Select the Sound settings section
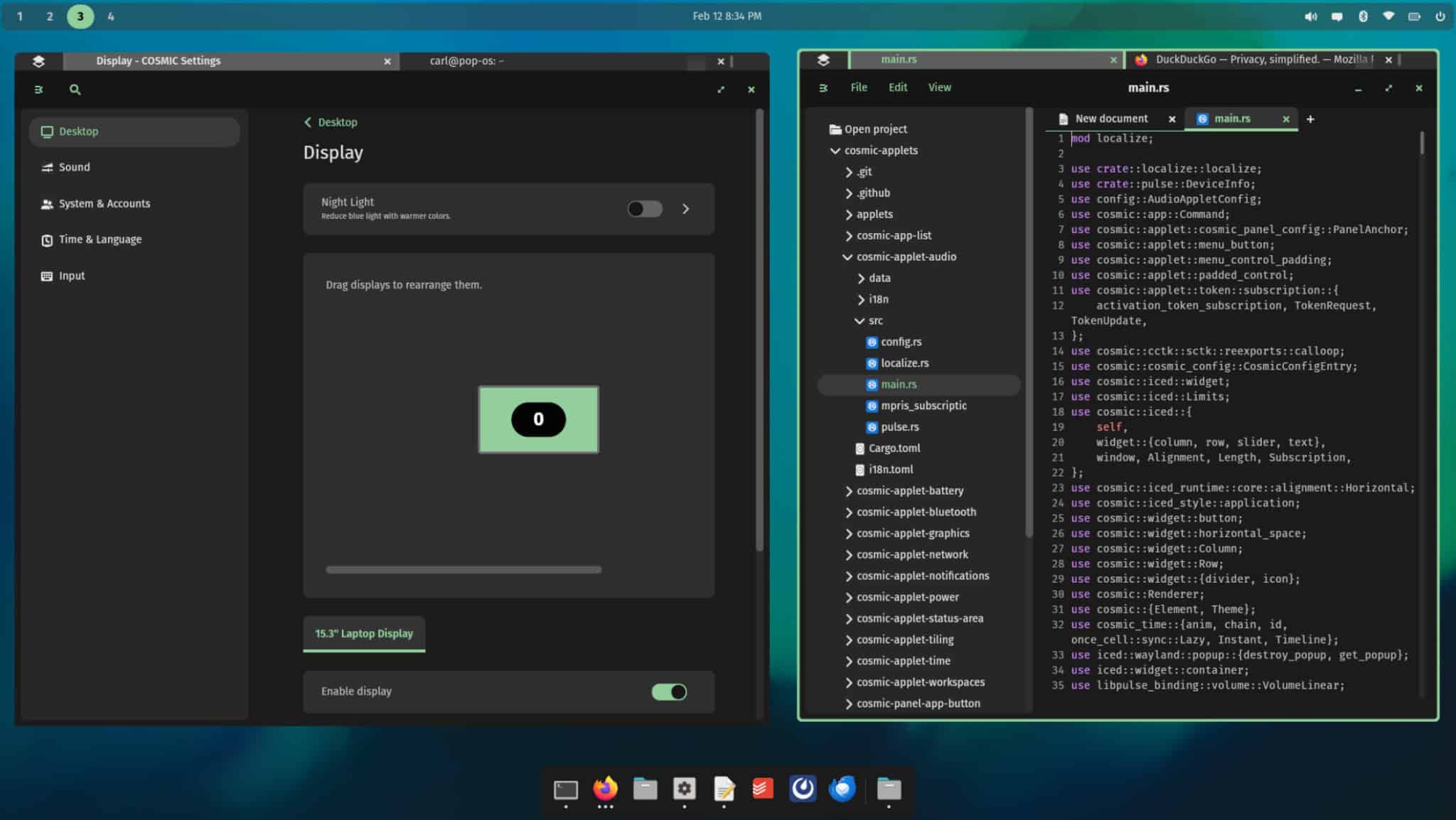1456x820 pixels. click(74, 167)
